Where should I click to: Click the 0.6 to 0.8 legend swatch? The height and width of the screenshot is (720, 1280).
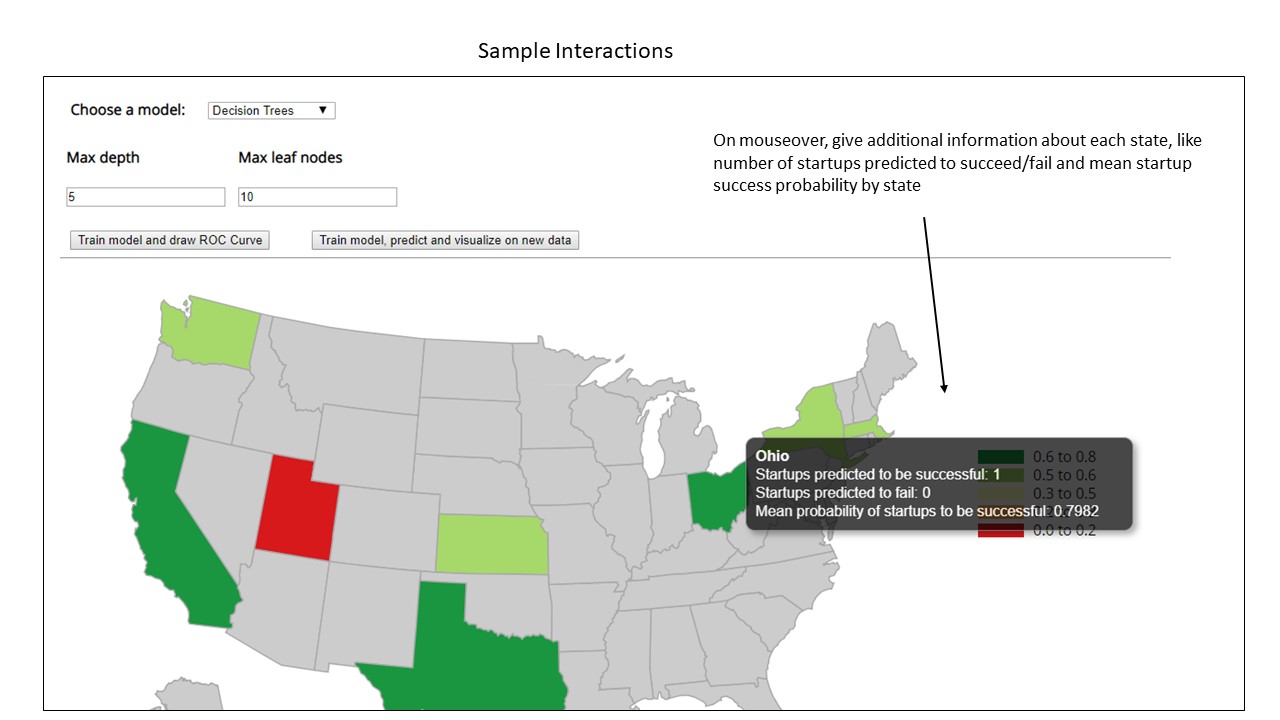pyautogui.click(x=1001, y=457)
